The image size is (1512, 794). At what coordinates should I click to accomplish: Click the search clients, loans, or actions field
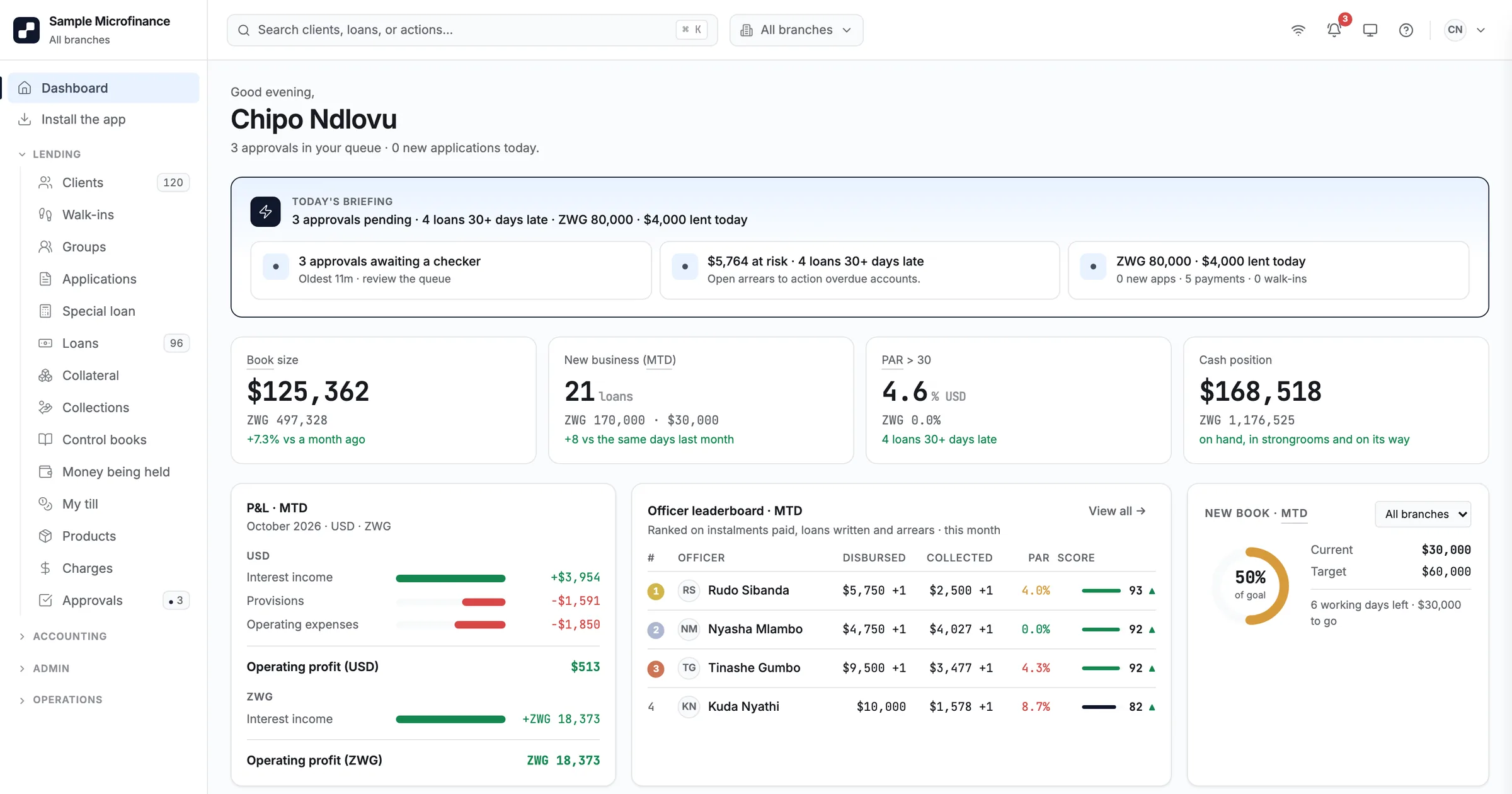tap(472, 30)
